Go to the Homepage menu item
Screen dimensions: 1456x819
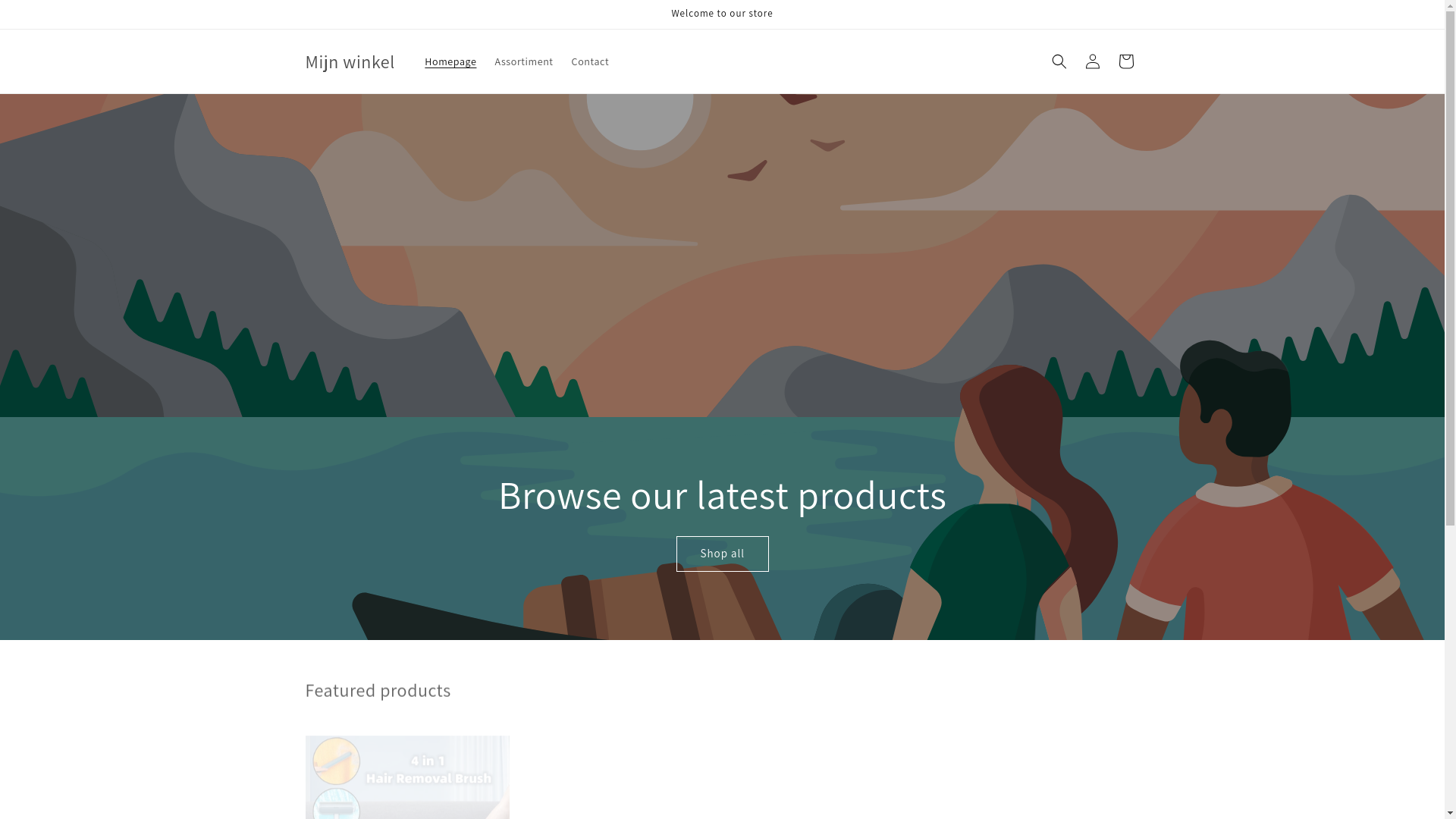(450, 61)
